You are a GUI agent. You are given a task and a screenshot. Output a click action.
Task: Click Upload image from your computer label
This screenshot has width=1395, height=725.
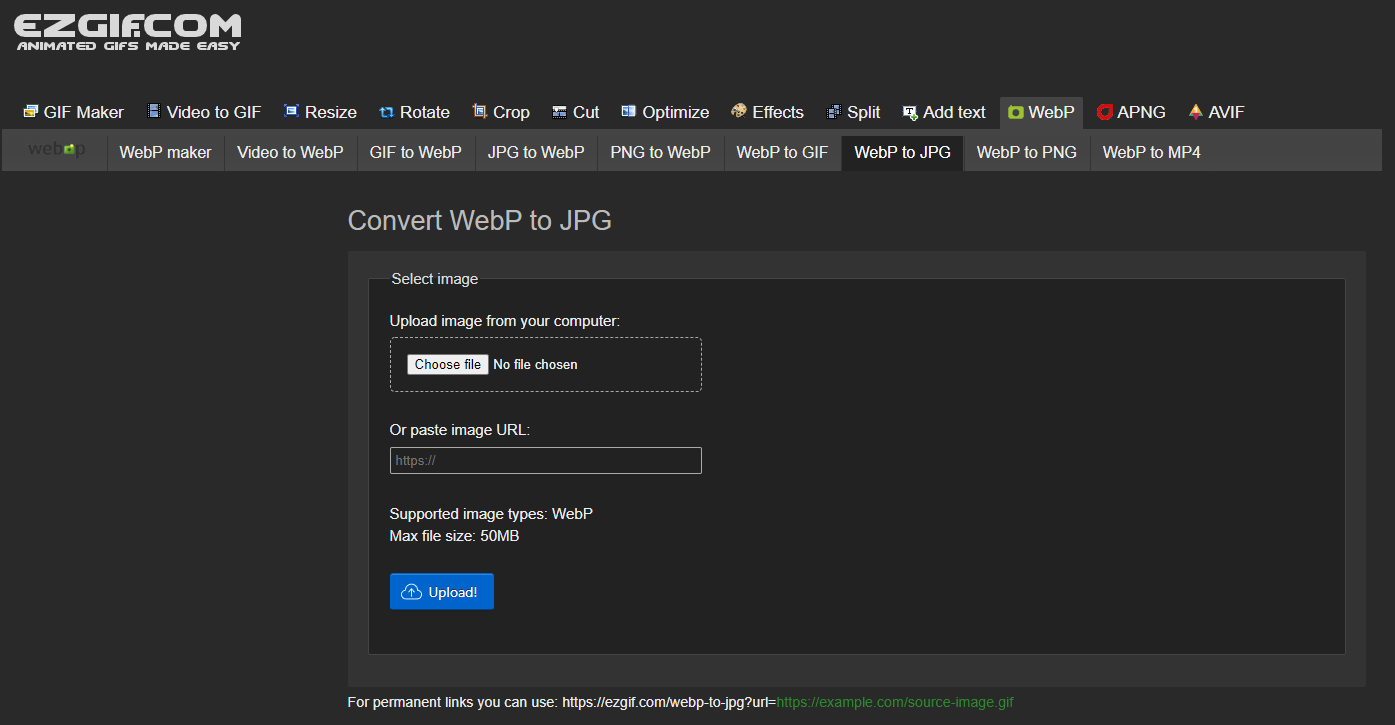[505, 321]
